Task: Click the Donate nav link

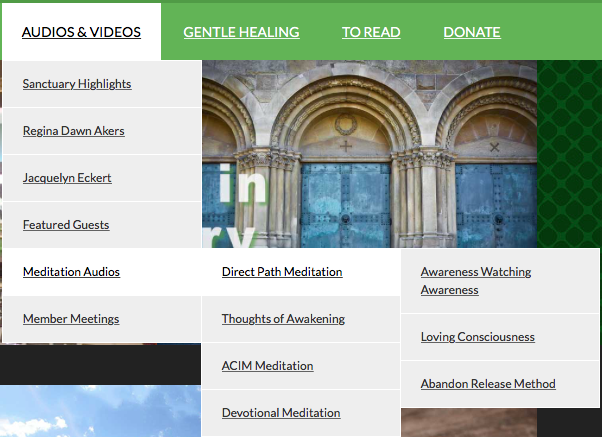Action: click(471, 32)
